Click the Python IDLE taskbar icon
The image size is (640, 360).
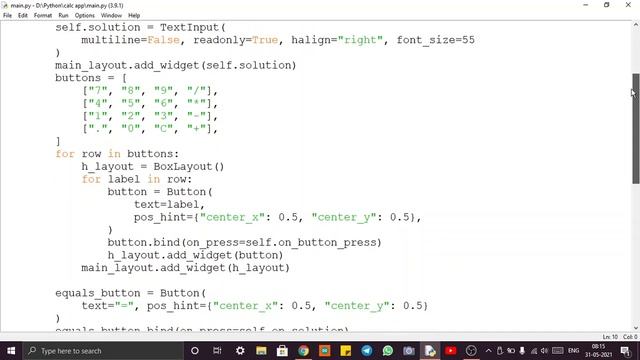430,351
